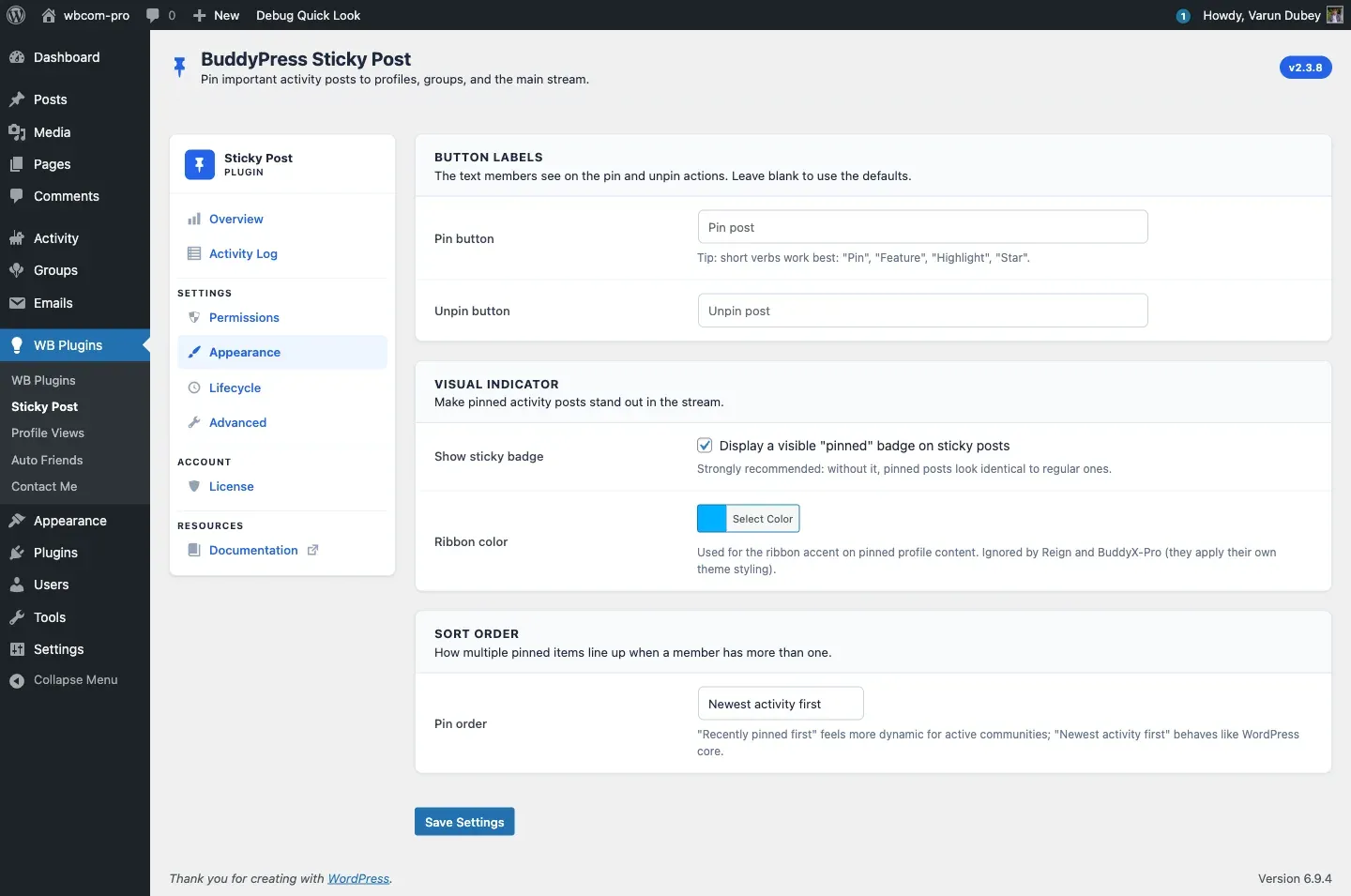Open the WB Plugins submenu item
Image resolution: width=1351 pixels, height=896 pixels.
coord(43,380)
